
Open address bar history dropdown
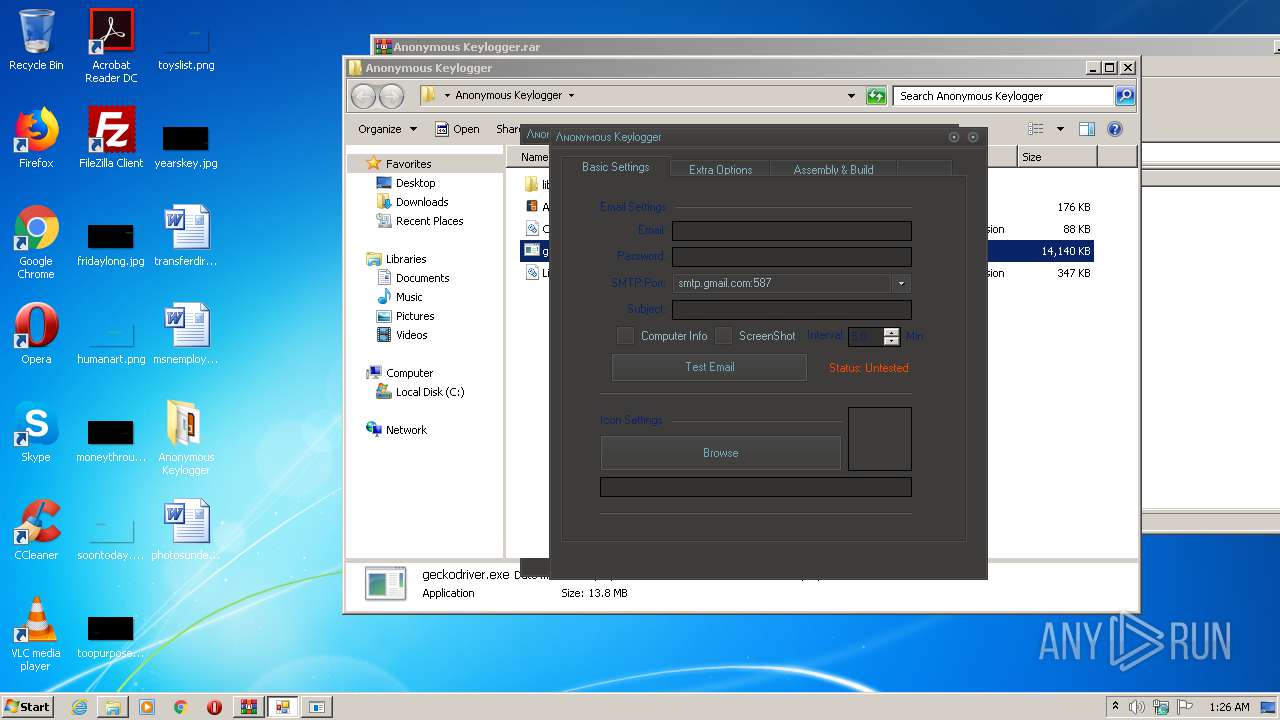tap(851, 96)
